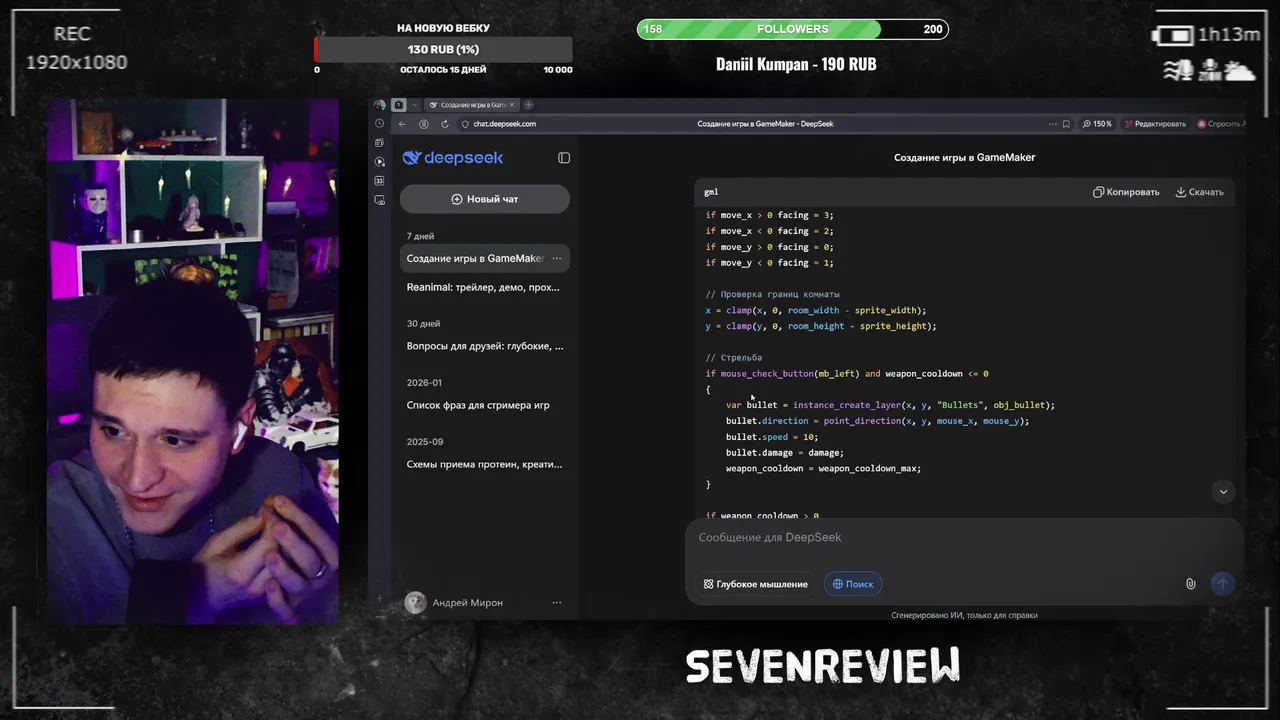The image size is (1280, 720).
Task: Click comment // Проверка границ комнаты
Action: 773,294
